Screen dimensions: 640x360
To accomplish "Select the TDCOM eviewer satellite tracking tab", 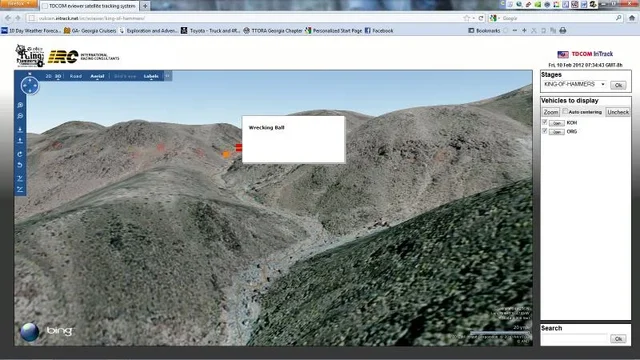I will tap(90, 6).
